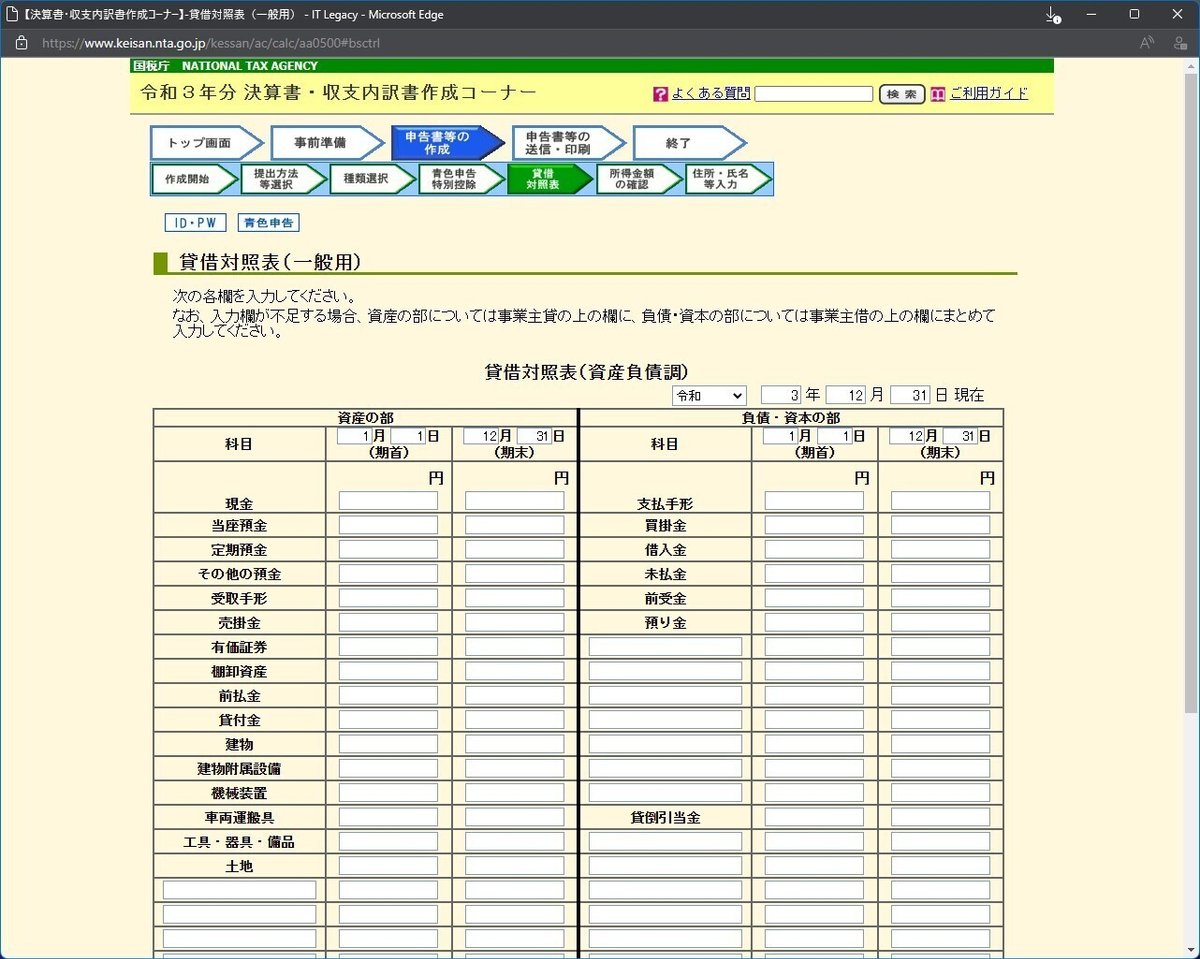Image resolution: width=1200 pixels, height=959 pixels.
Task: Click the 青色申告 badge
Action: [268, 223]
